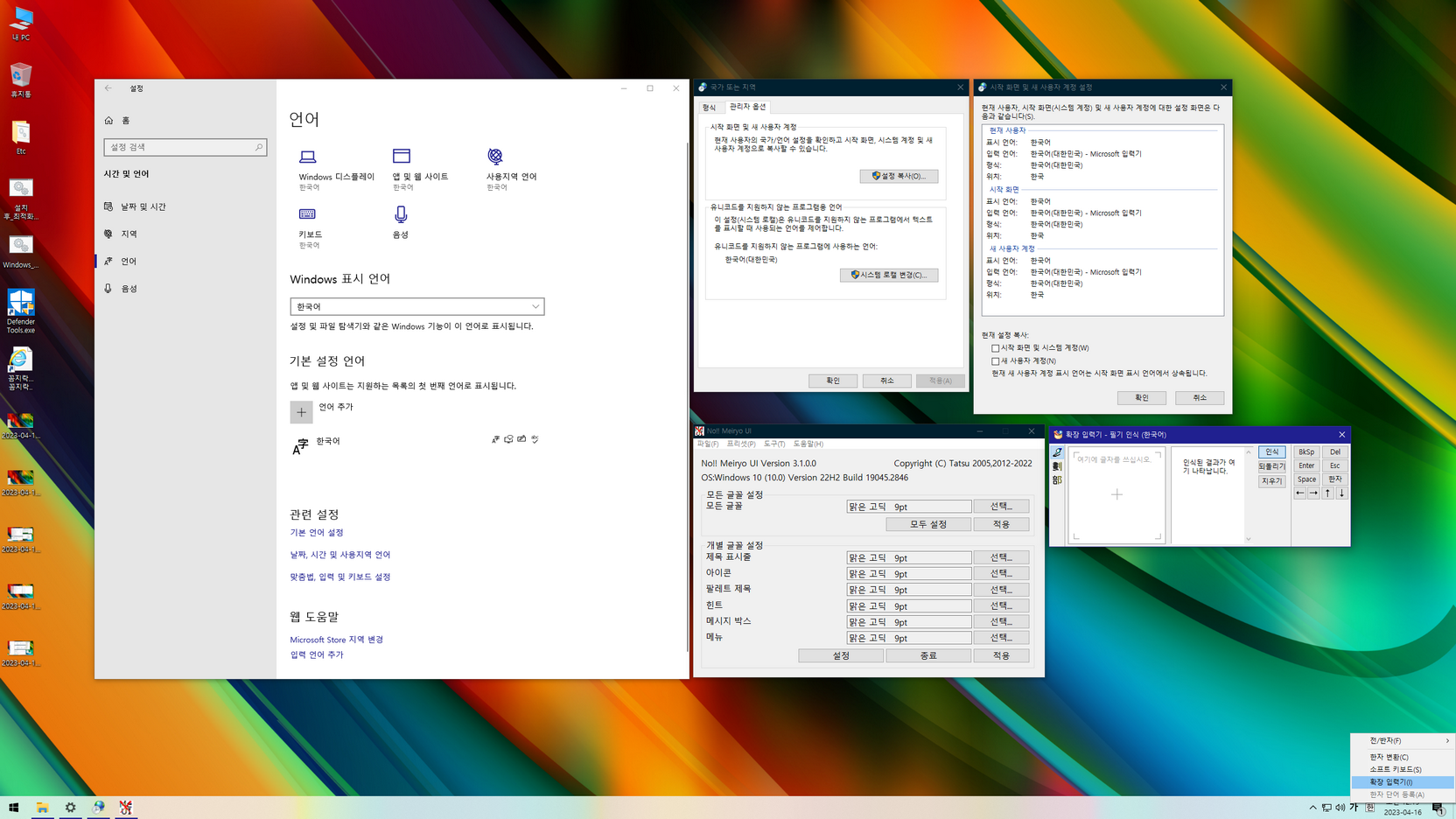This screenshot has height=819, width=1456.
Task: Click Select button for Icon font
Action: [1001, 573]
